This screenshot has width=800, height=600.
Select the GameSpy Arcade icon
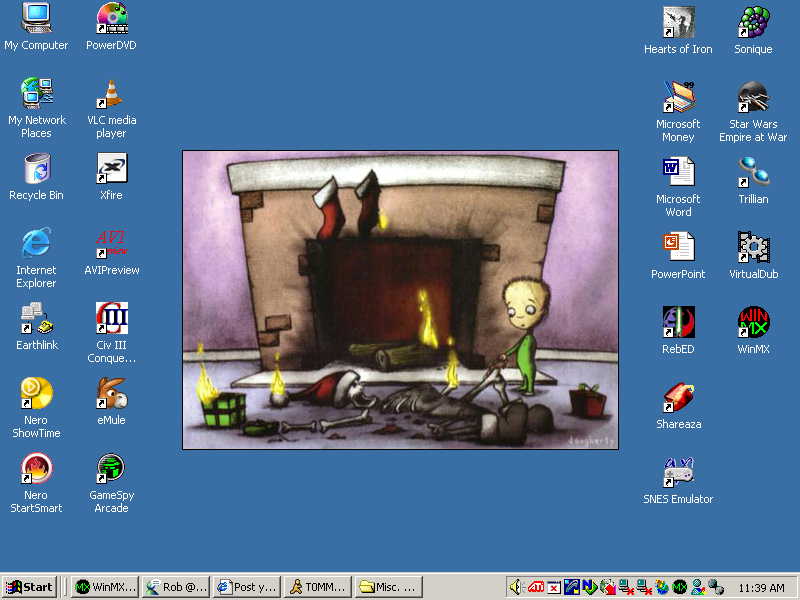click(112, 468)
